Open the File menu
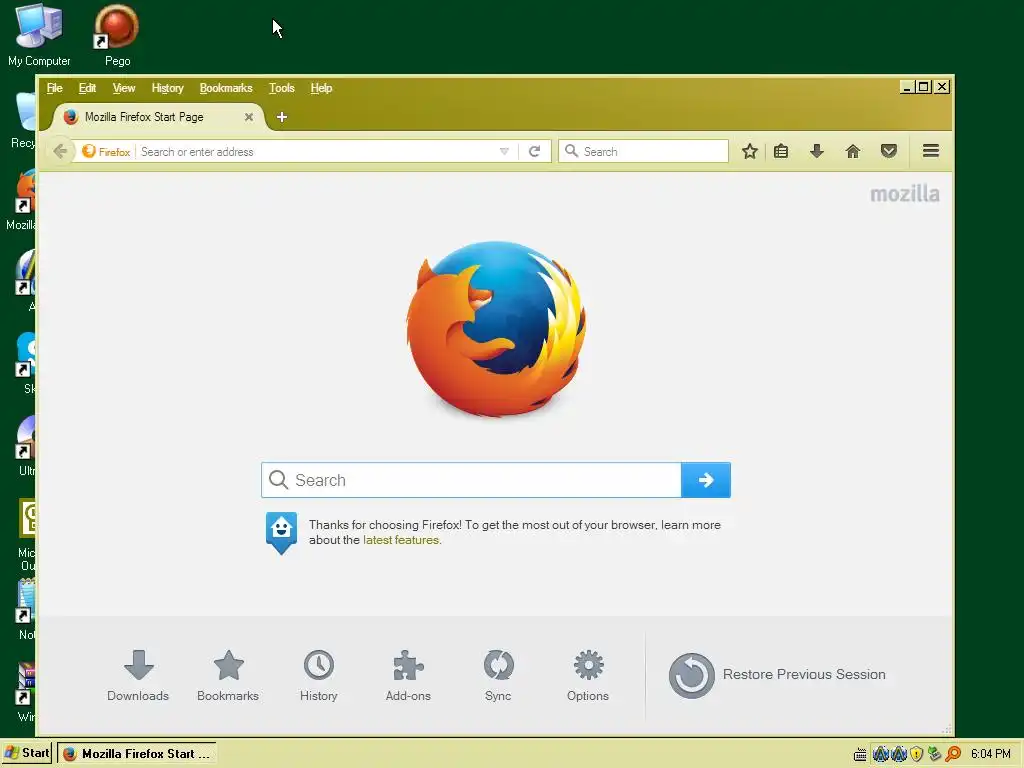Viewport: 1024px width, 768px height. 54,88
